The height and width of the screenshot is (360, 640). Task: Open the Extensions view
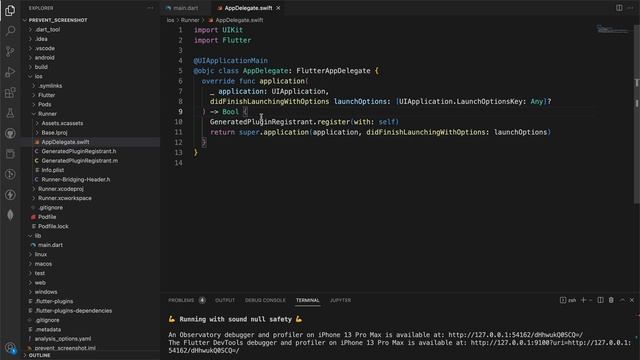pyautogui.click(x=10, y=93)
